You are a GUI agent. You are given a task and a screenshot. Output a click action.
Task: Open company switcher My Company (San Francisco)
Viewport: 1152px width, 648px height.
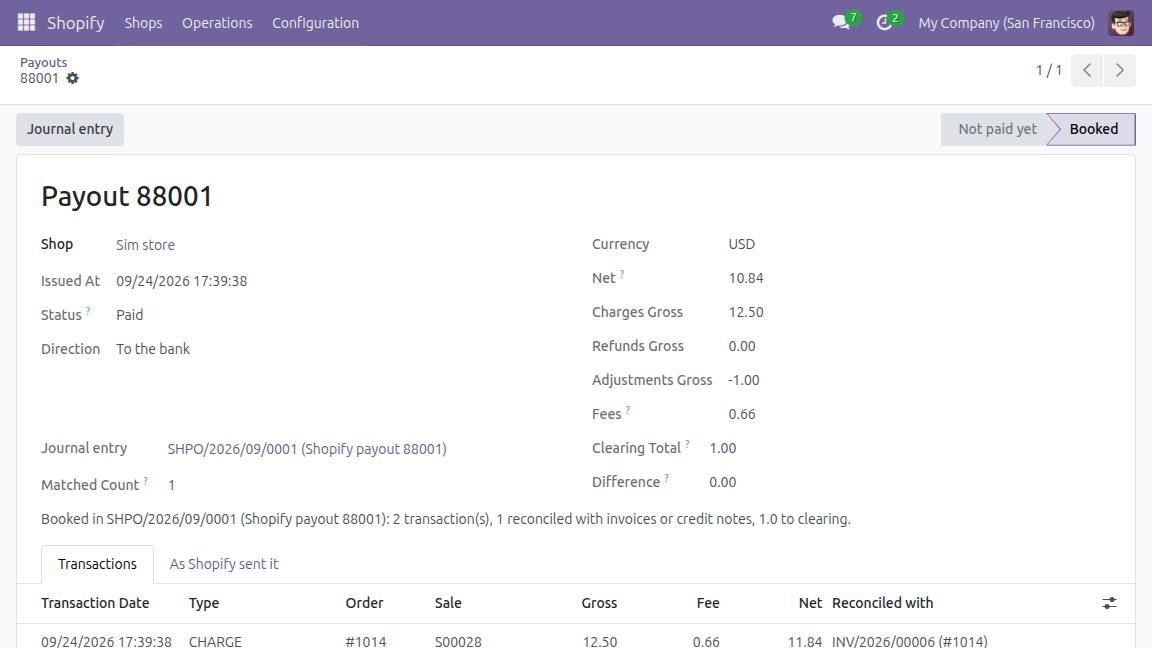1007,23
